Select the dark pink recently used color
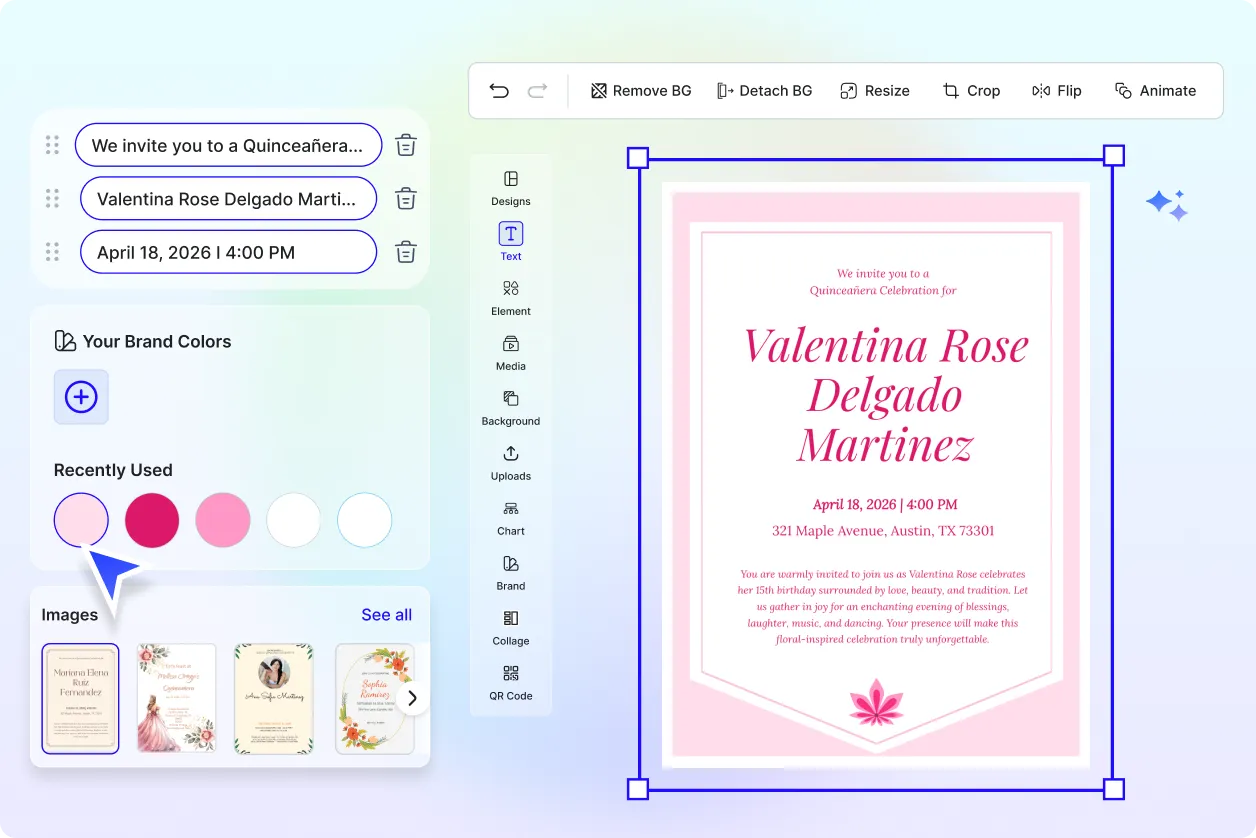1256x838 pixels. click(x=151, y=520)
